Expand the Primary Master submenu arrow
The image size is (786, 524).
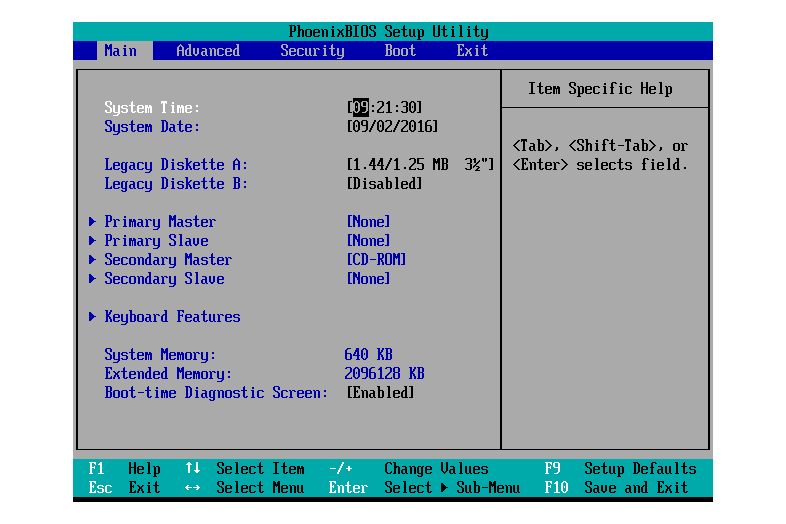click(x=92, y=222)
